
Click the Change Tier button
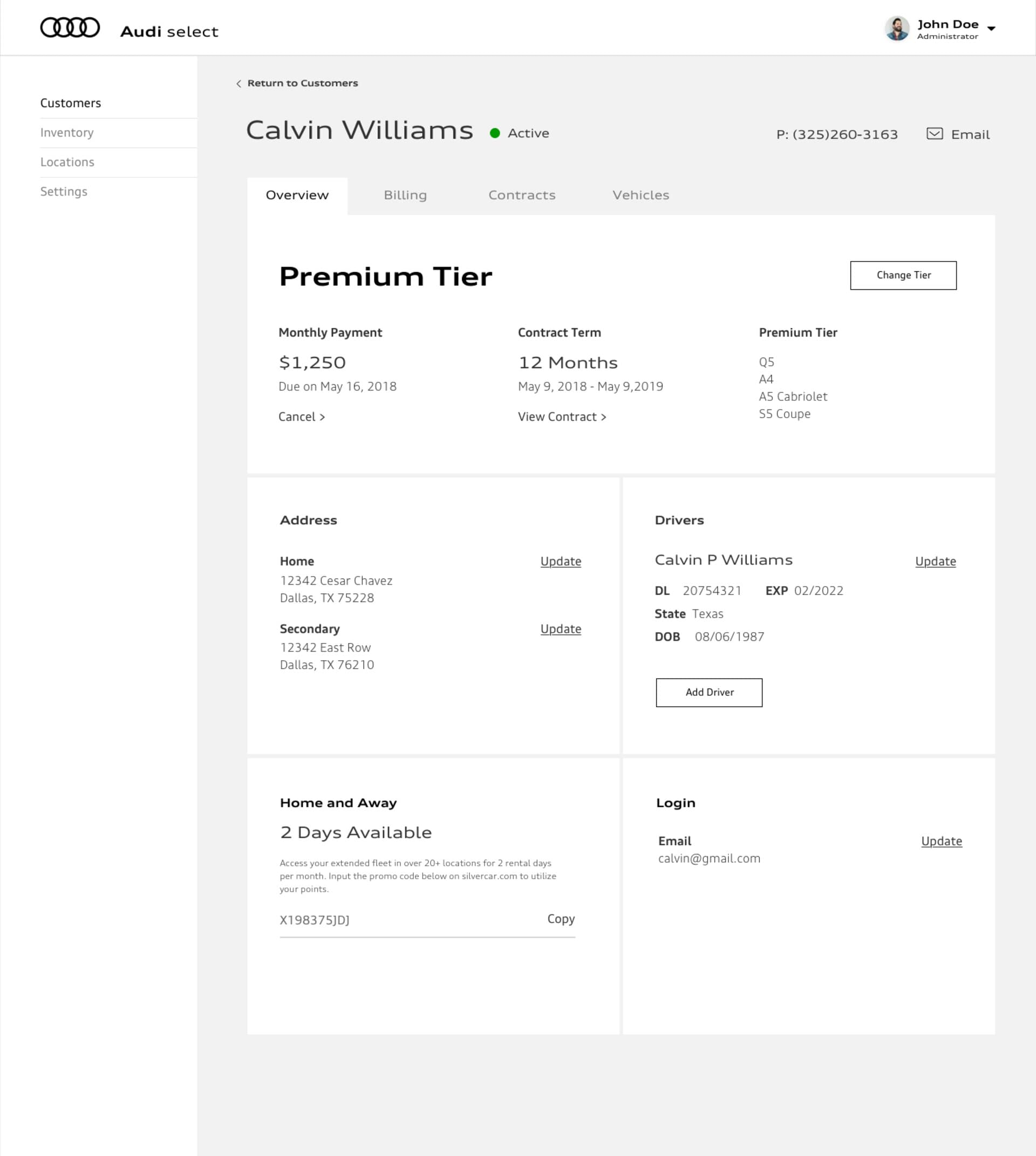(903, 275)
